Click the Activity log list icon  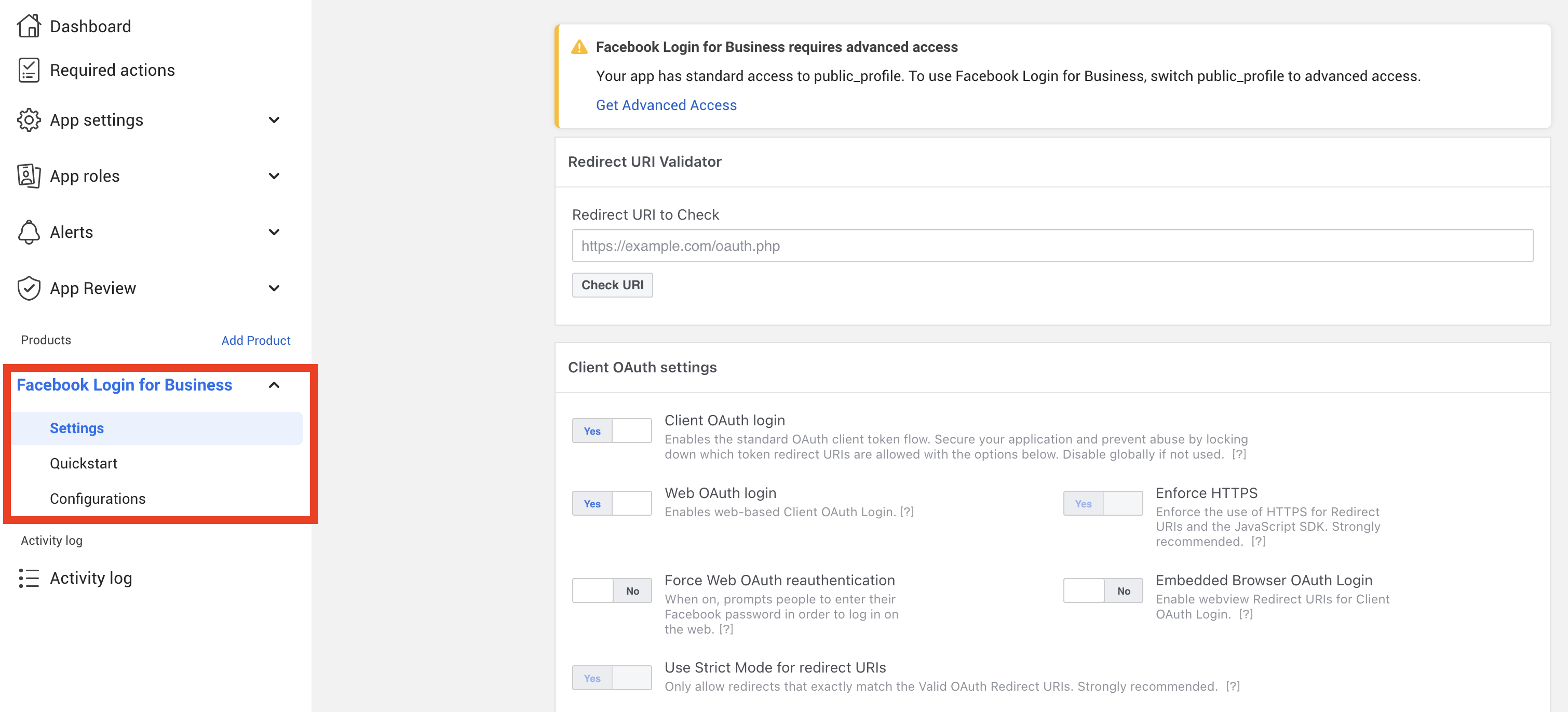[x=29, y=578]
